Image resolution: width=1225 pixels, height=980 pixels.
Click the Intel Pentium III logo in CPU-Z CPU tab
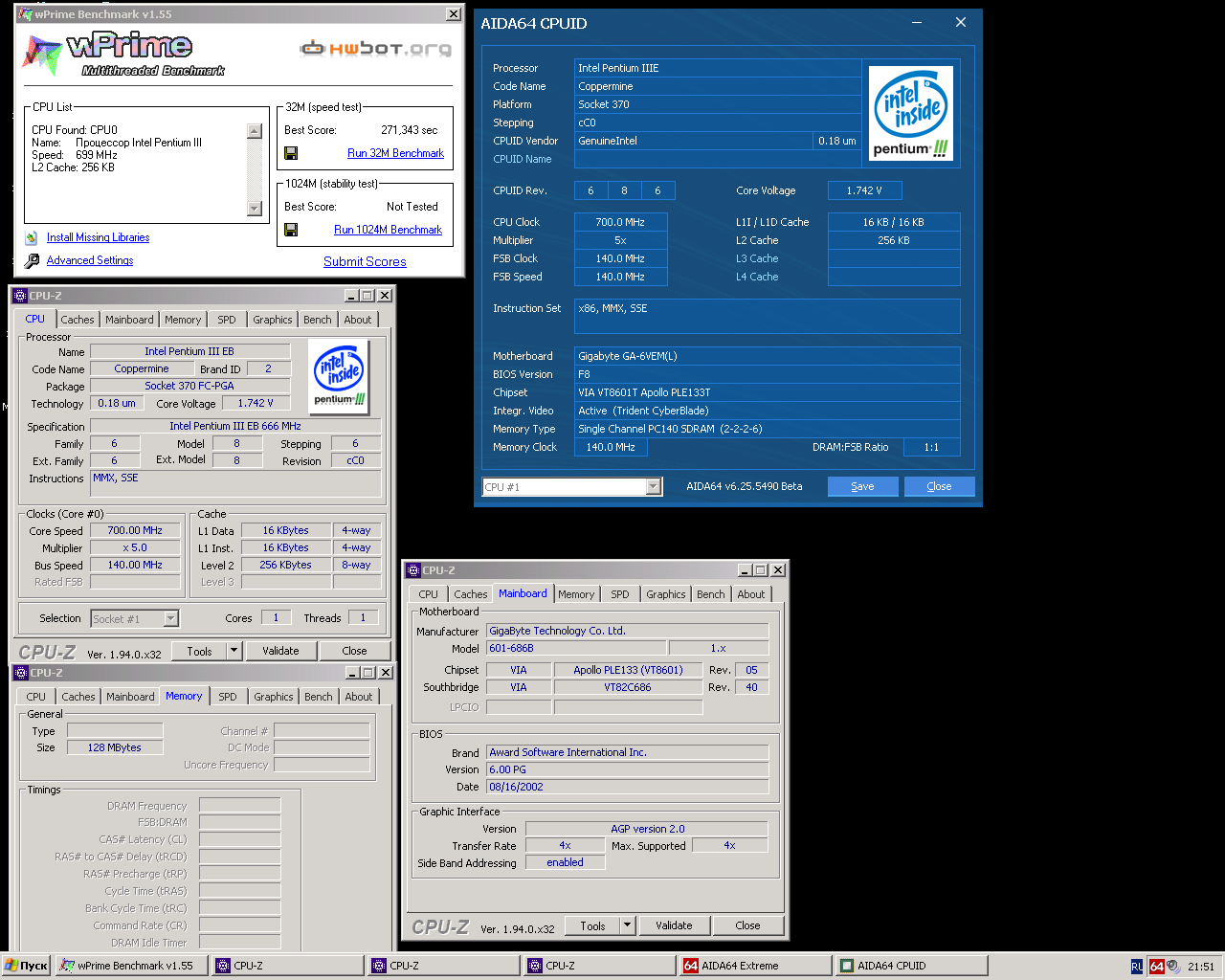coord(339,378)
